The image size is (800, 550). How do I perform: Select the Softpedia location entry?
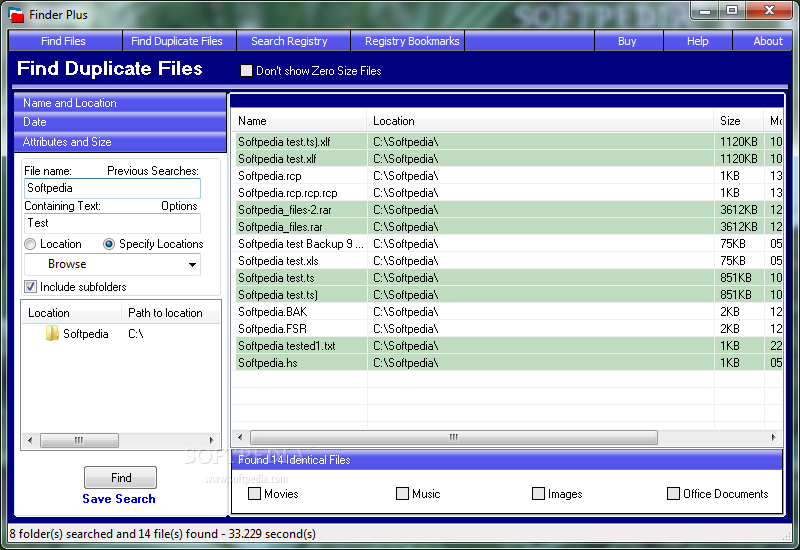click(85, 334)
